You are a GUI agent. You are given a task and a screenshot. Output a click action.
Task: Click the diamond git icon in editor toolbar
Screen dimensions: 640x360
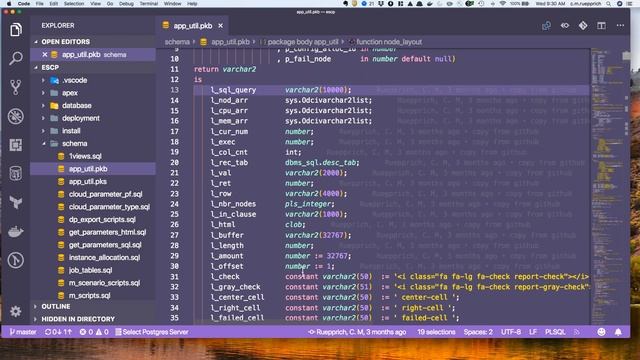click(583, 26)
